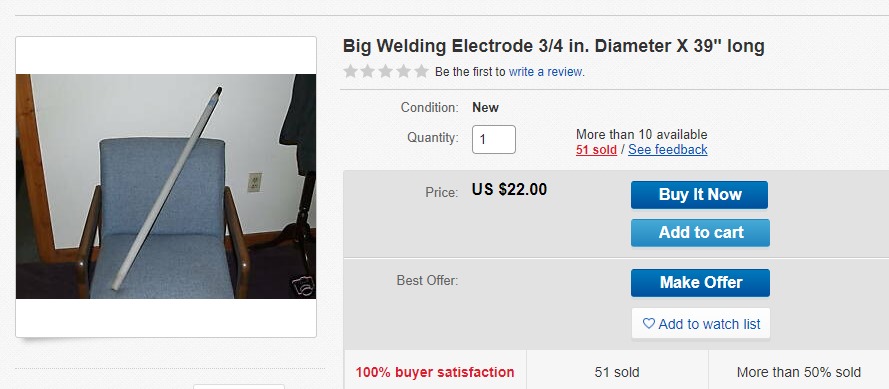The width and height of the screenshot is (889, 389).
Task: Open the See feedback link
Action: [x=667, y=150]
